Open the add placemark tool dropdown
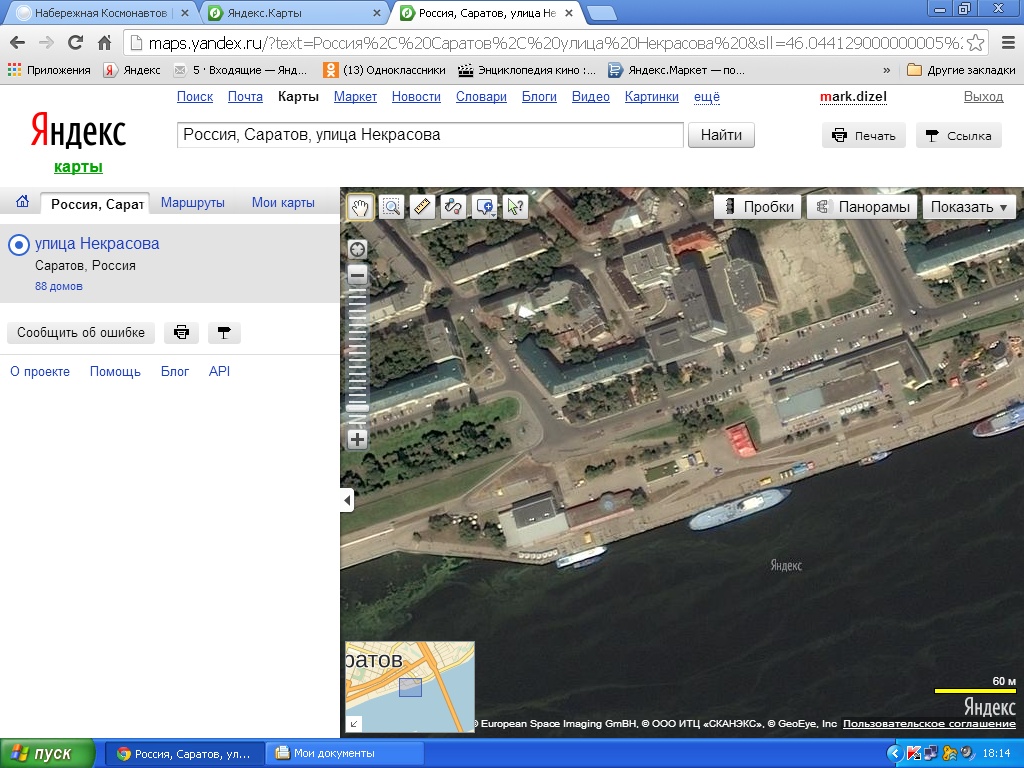The image size is (1024, 768). [x=484, y=207]
